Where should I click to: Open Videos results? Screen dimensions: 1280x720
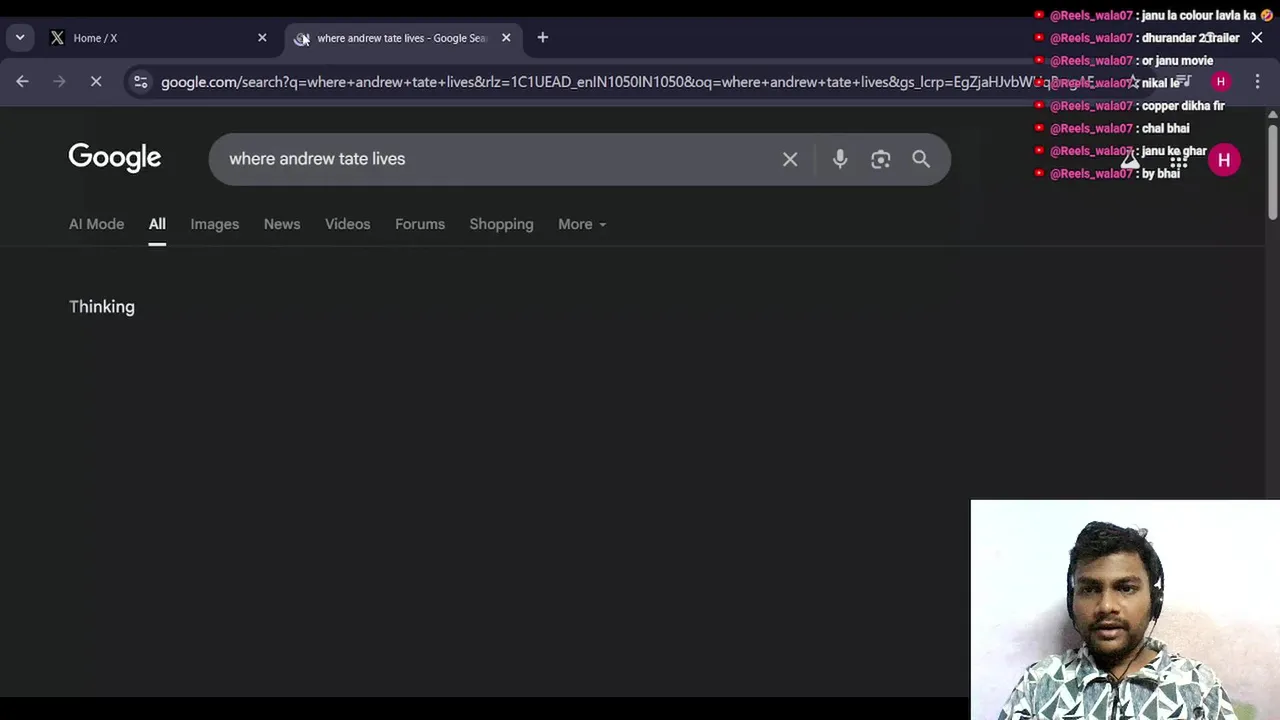(348, 224)
